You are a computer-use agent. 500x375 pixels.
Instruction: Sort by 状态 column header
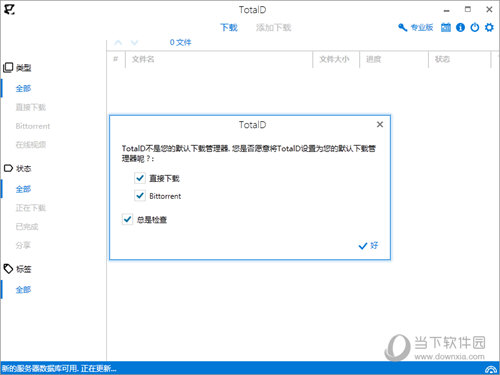click(459, 59)
